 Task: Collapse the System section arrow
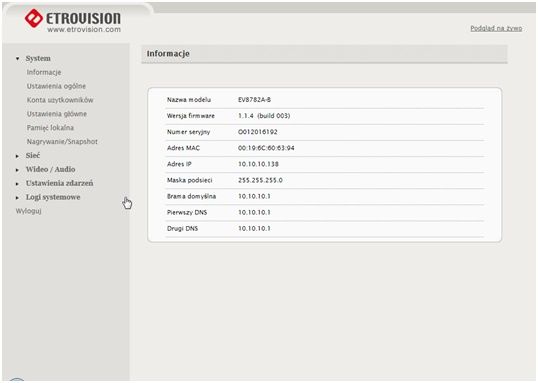(x=17, y=59)
